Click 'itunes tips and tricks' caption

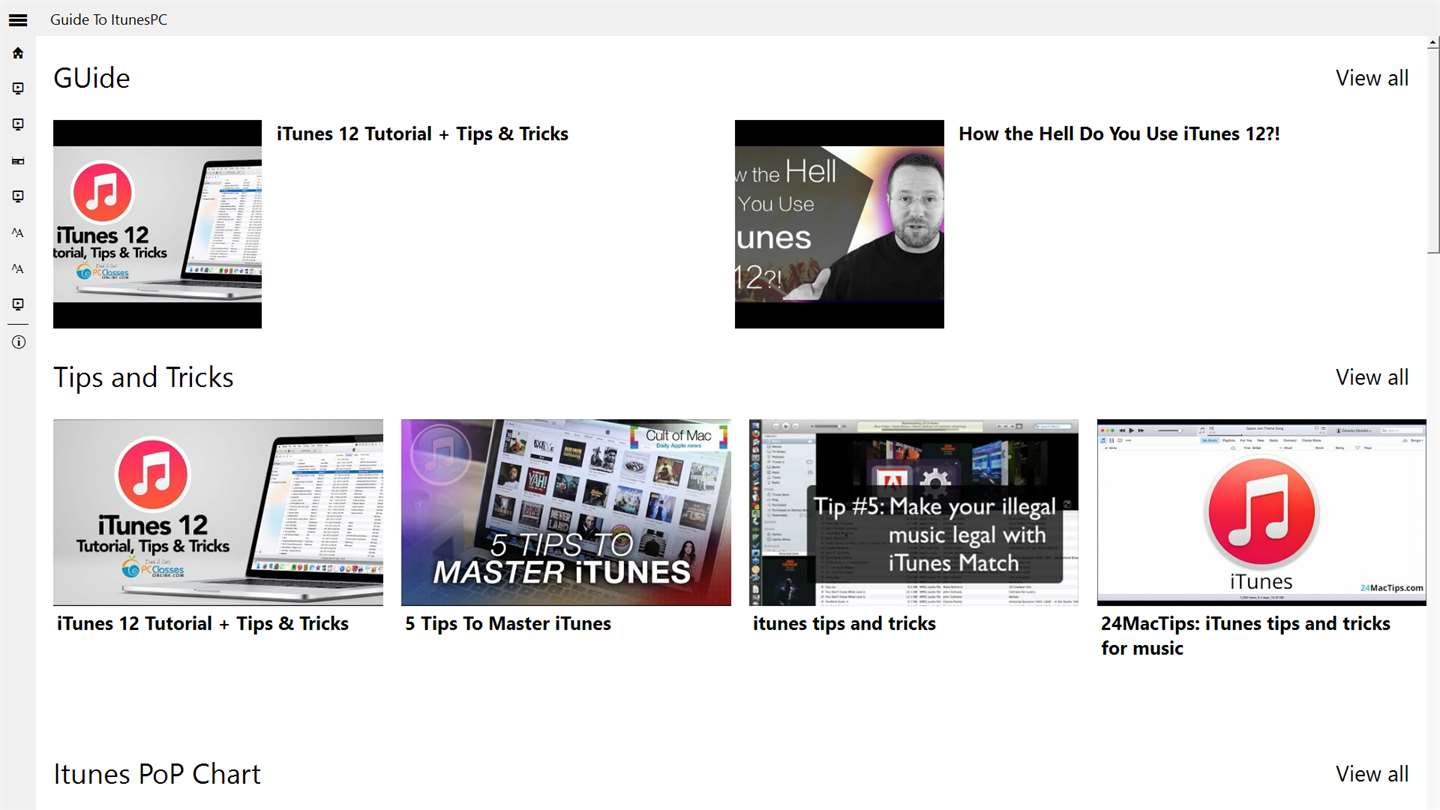844,624
